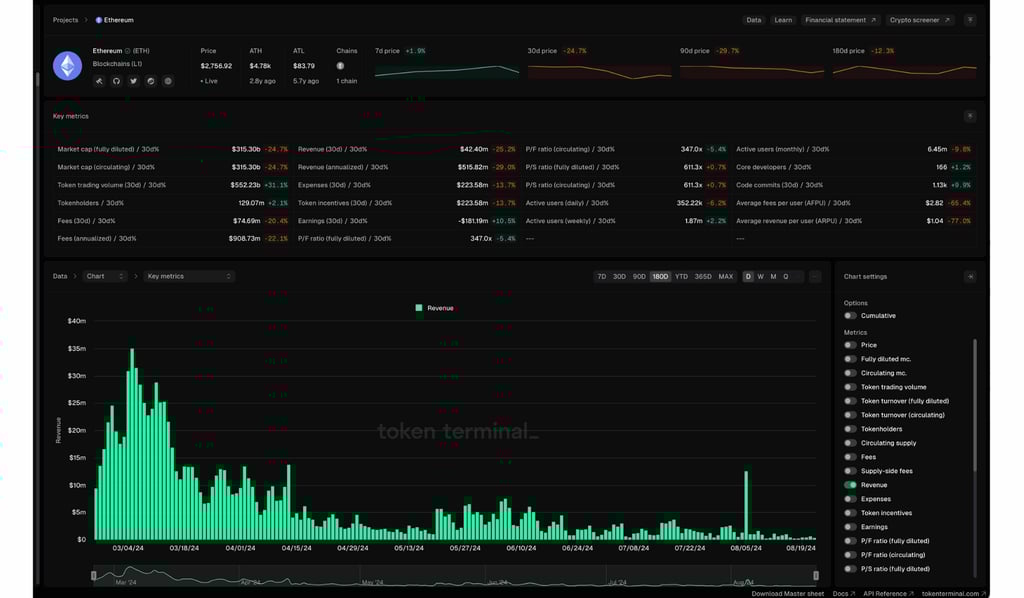Click the right handle of the range slider
1024x598 pixels.
(816, 575)
